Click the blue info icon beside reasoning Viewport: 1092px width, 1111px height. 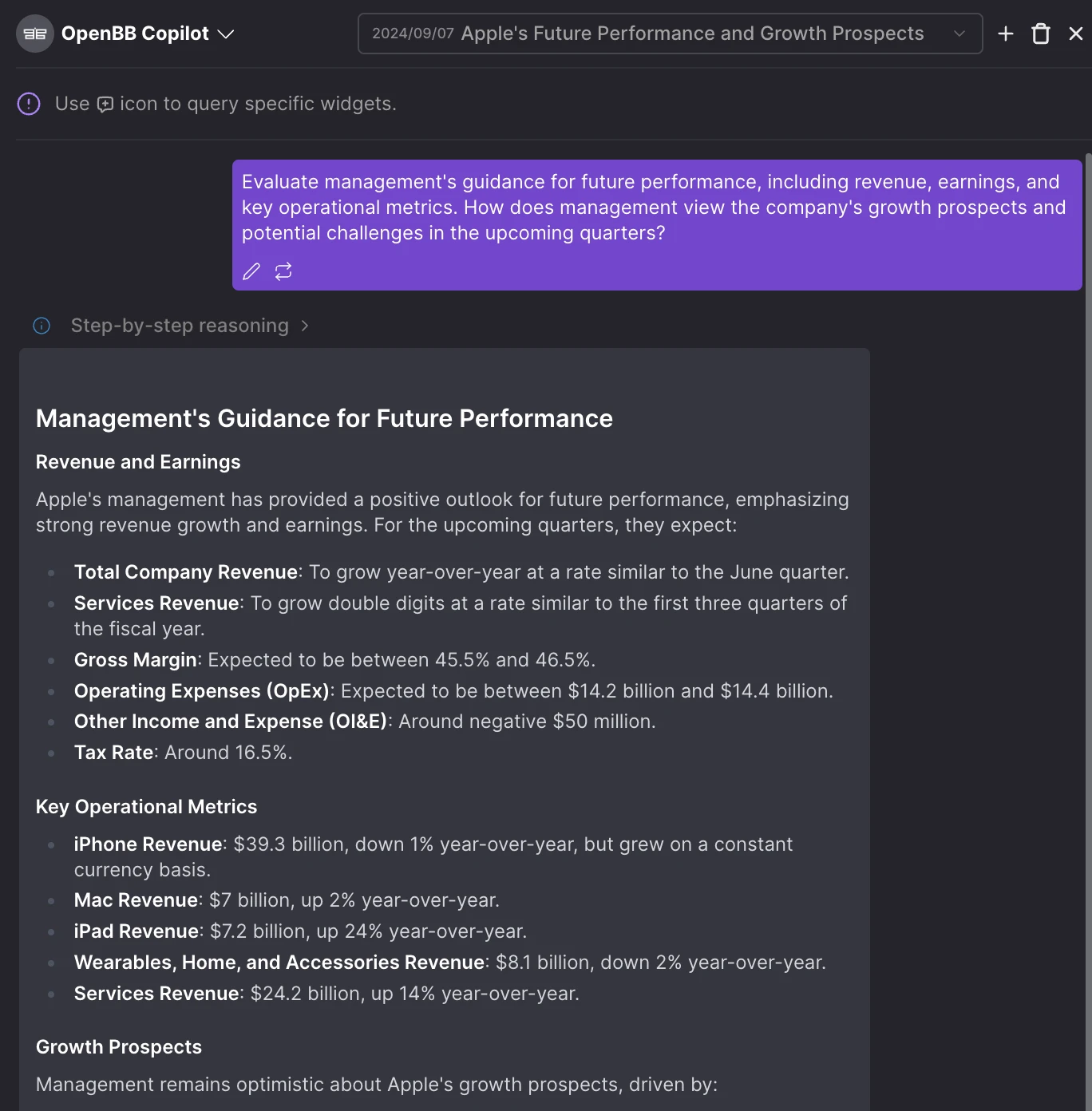[x=42, y=326]
